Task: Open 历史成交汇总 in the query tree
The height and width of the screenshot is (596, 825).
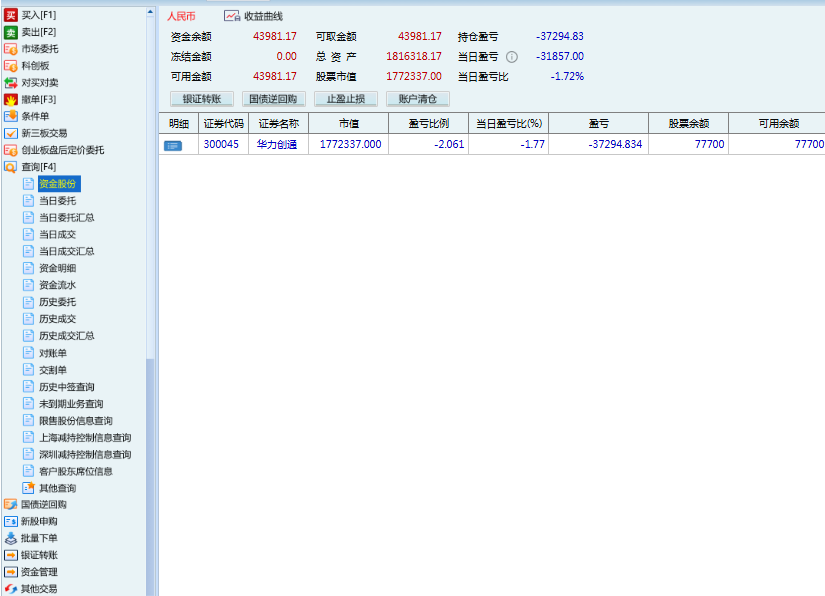Action: pyautogui.click(x=67, y=335)
